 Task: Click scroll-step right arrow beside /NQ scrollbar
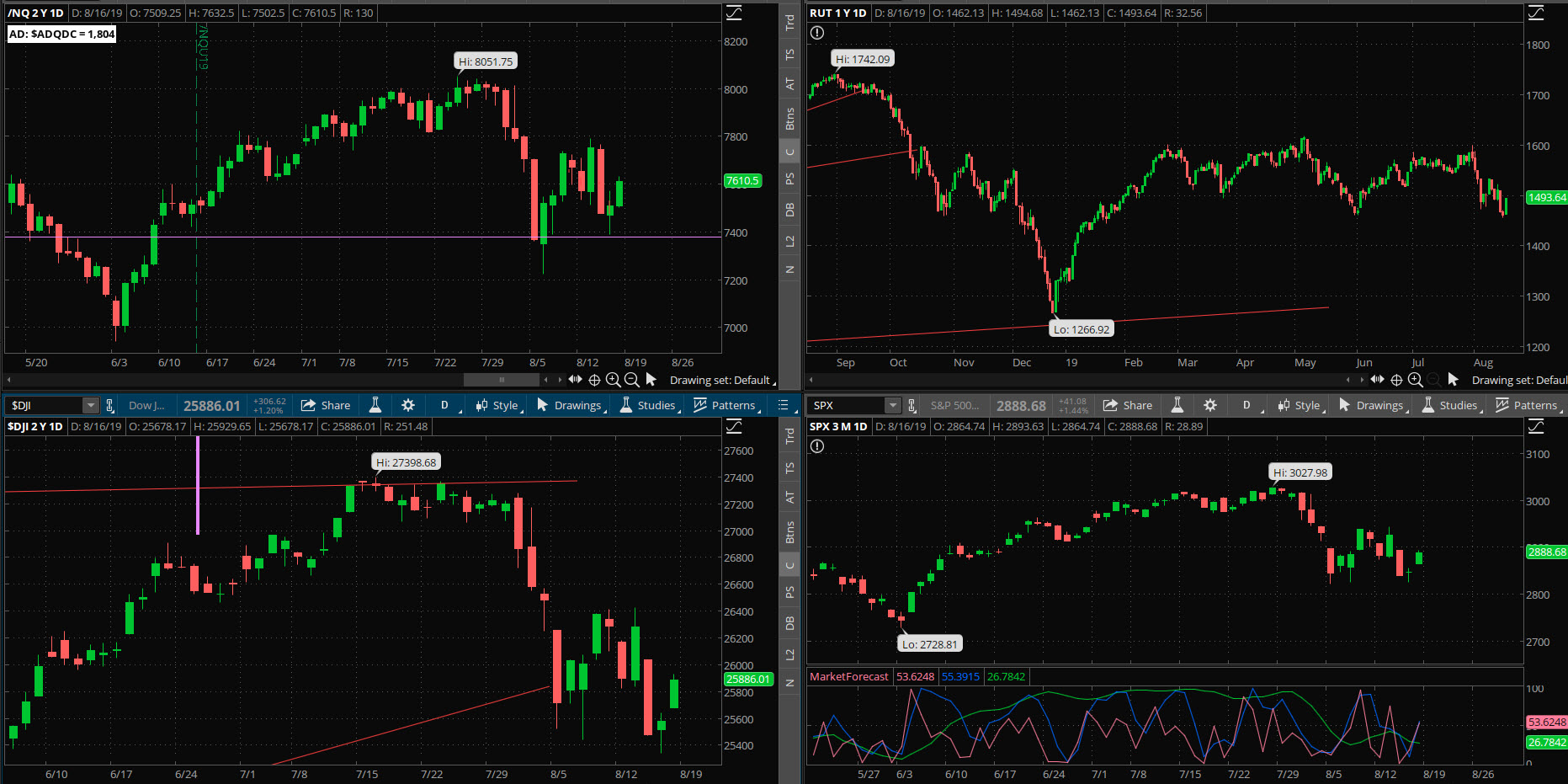pos(560,380)
